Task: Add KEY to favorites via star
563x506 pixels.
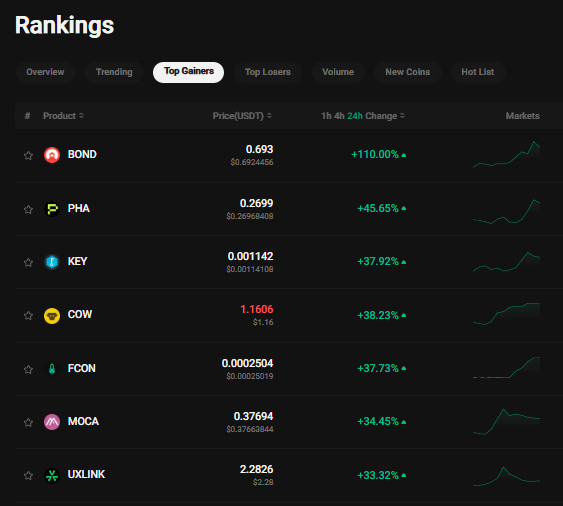Action: tap(28, 262)
